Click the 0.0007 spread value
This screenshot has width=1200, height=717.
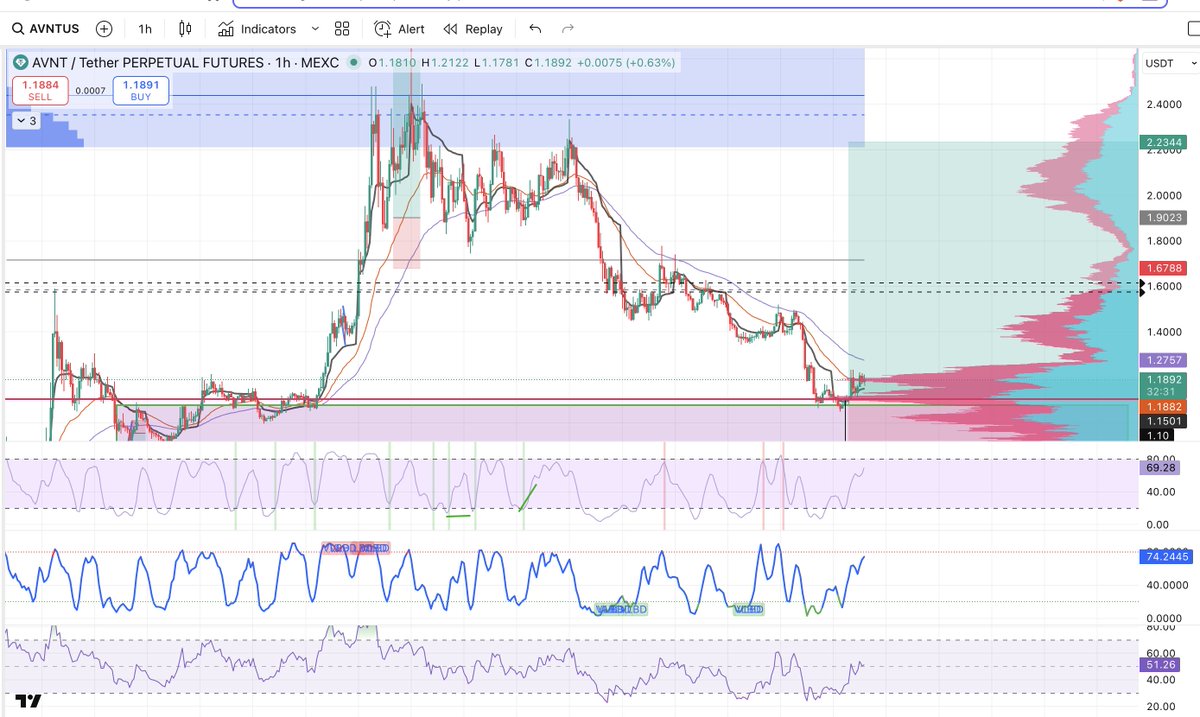pos(90,91)
